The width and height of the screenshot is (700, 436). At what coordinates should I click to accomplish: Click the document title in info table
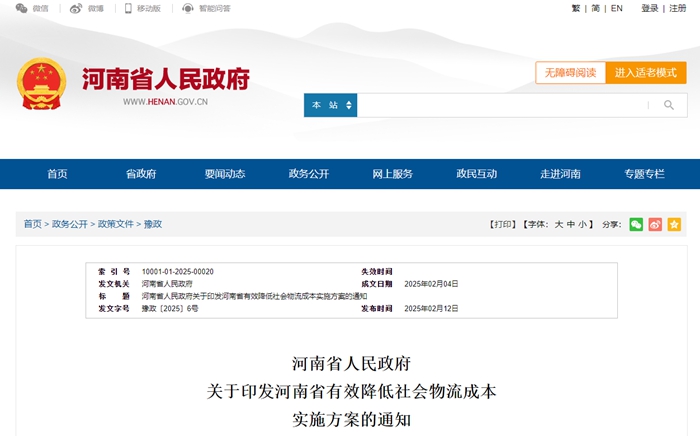(254, 296)
